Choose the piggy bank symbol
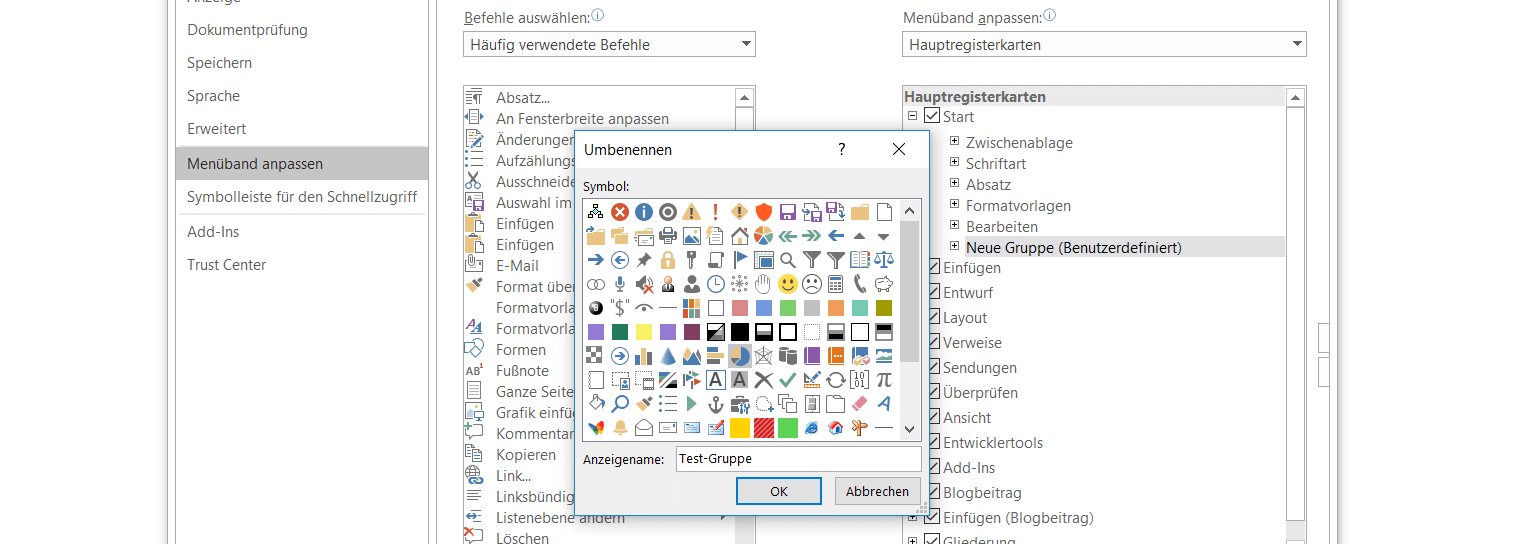The image size is (1527, 544). [884, 284]
